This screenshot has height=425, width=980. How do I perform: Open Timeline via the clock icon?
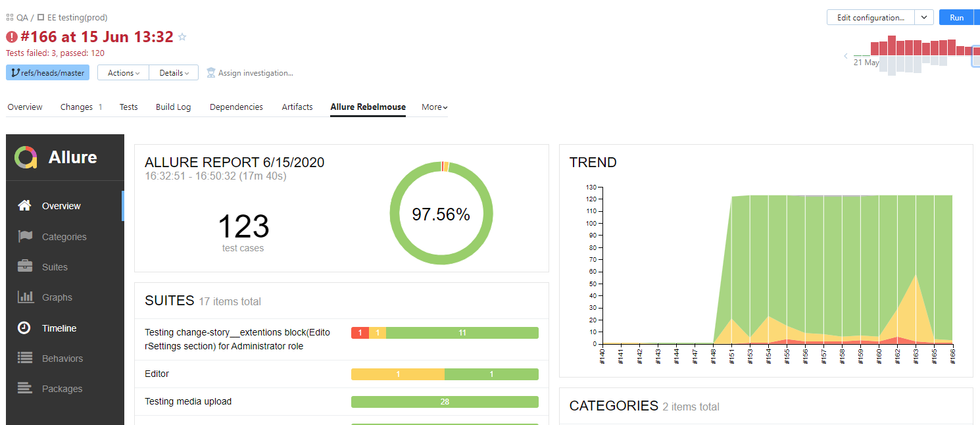click(x=25, y=328)
